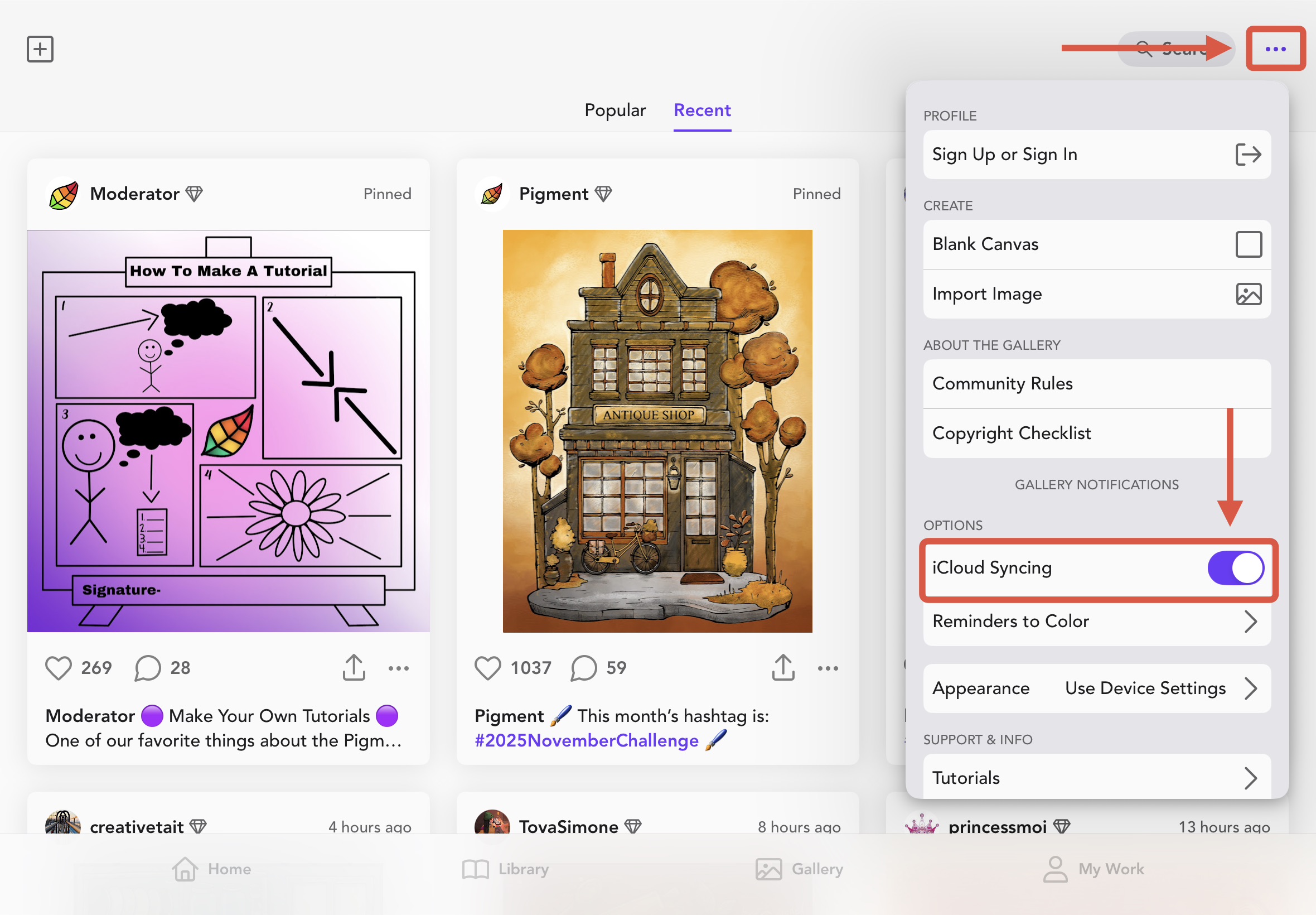1316x915 pixels.
Task: Click the Pigment avatar leaf icon
Action: click(492, 194)
